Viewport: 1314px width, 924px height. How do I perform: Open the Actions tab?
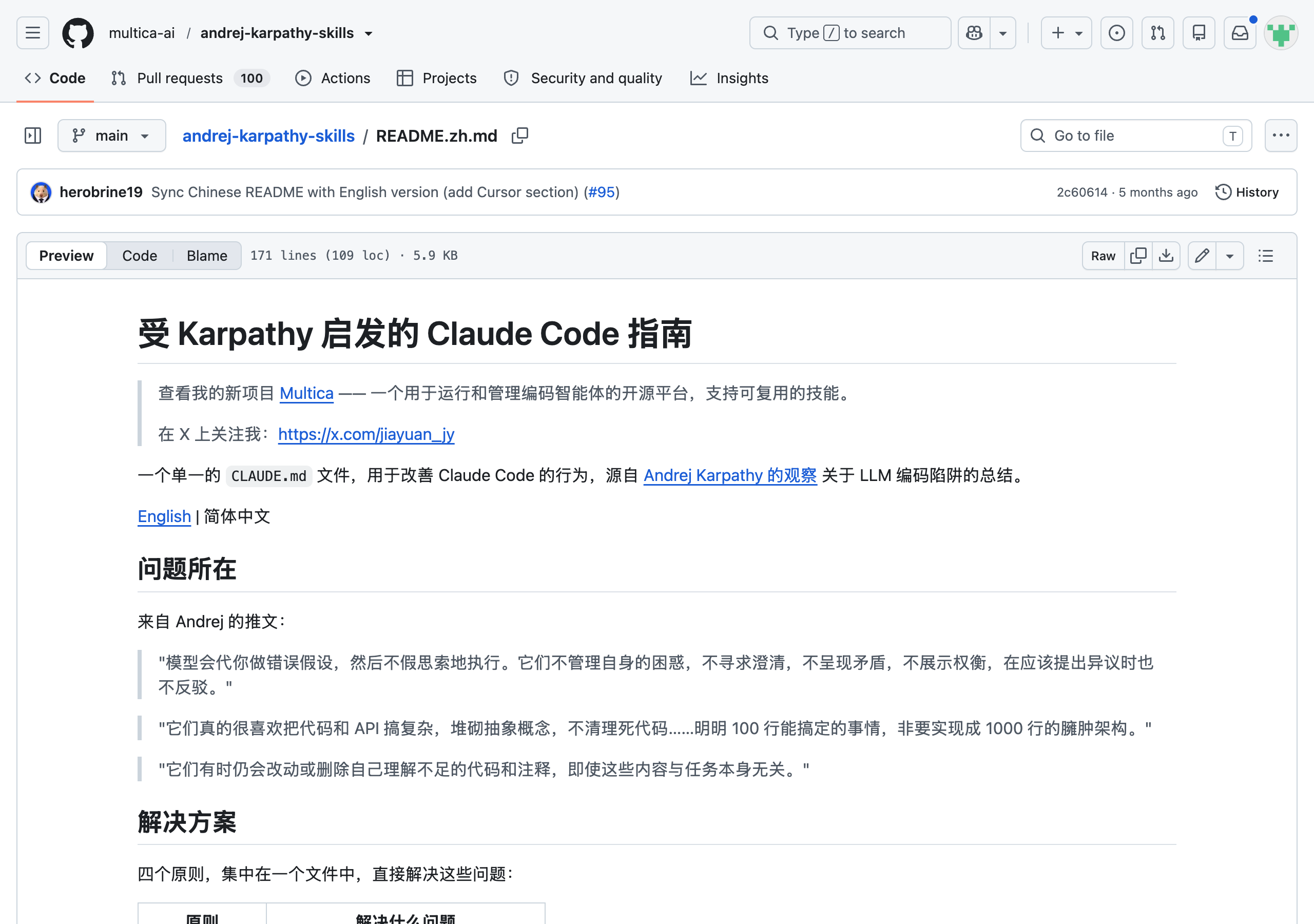coord(333,78)
